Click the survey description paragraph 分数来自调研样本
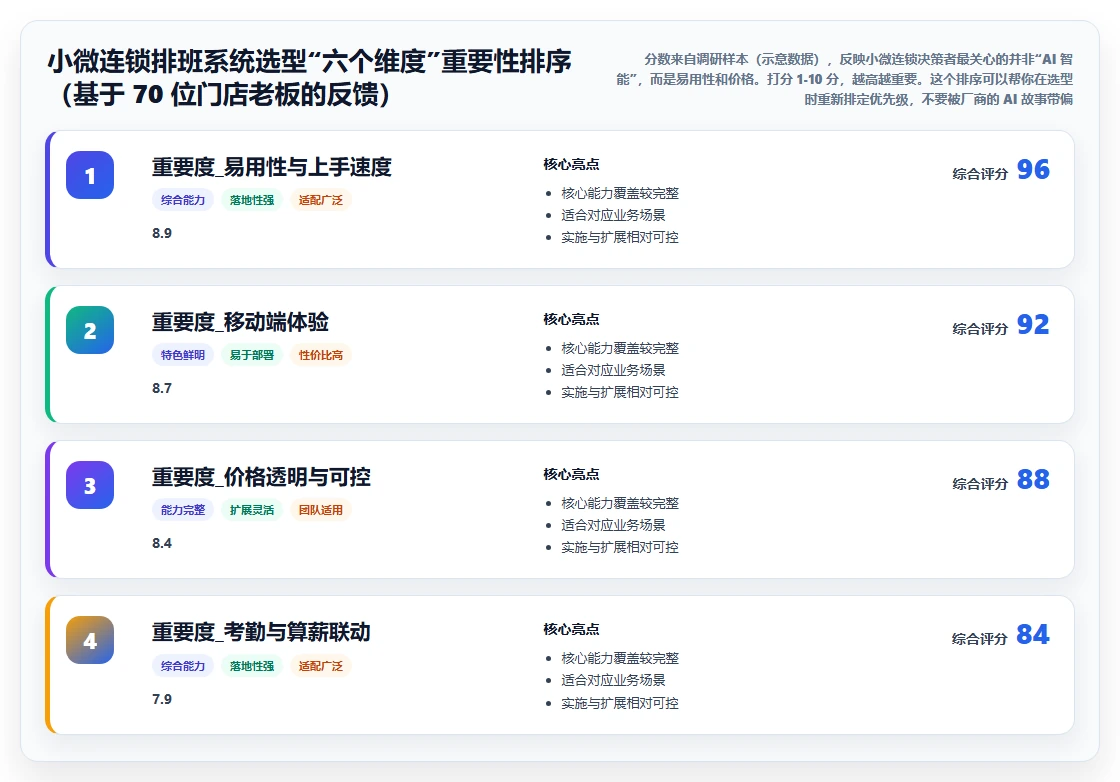 [844, 79]
